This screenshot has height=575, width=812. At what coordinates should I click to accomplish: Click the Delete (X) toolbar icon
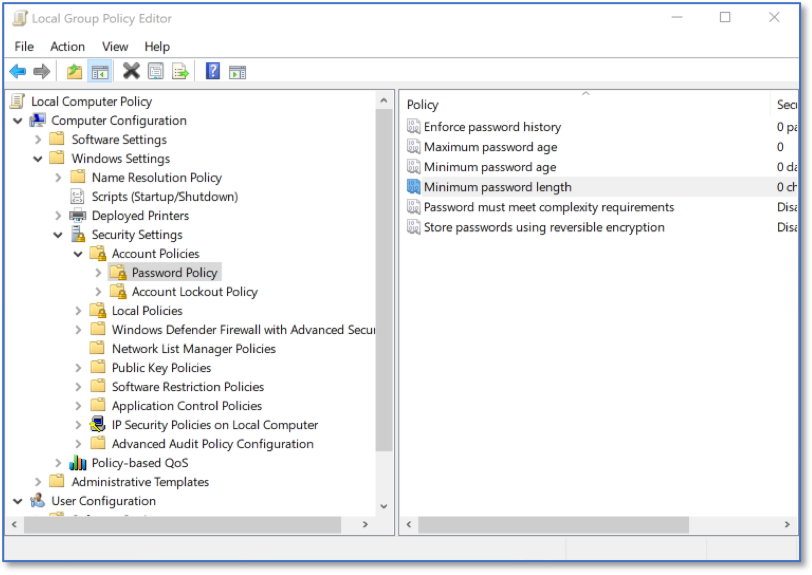tap(131, 71)
